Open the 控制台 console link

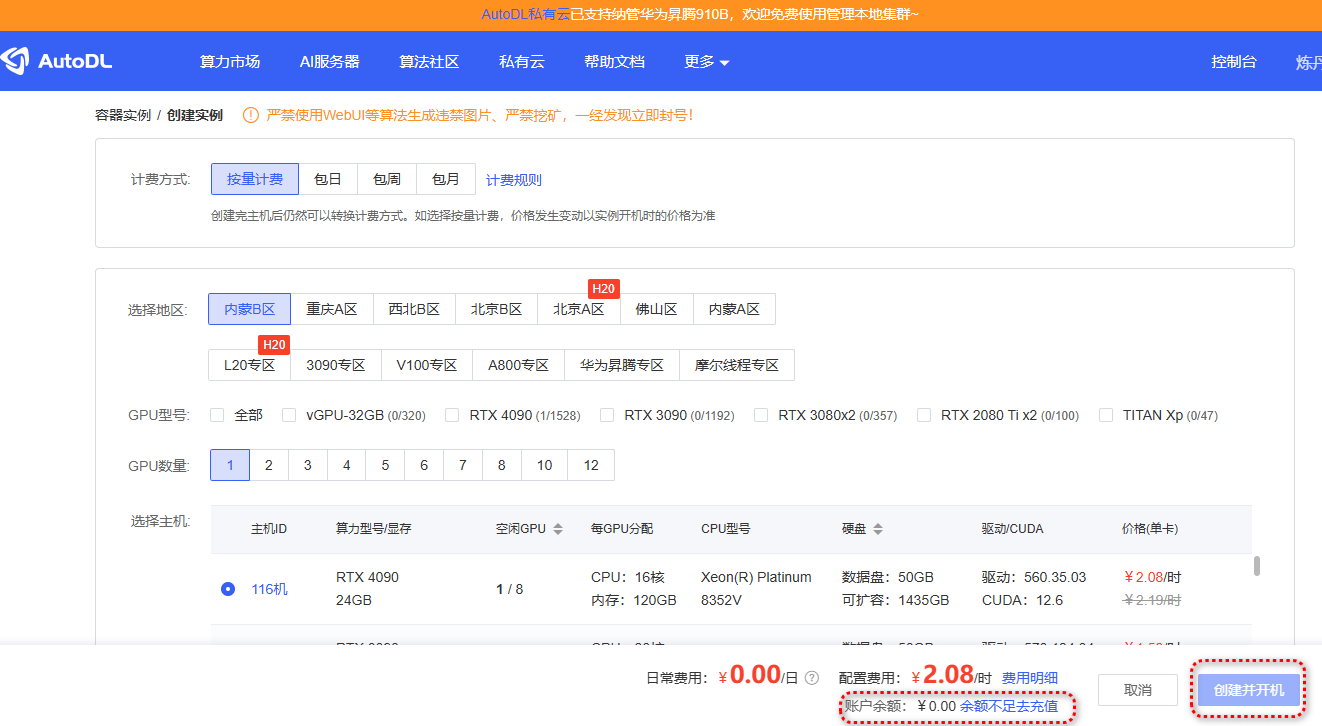(x=1234, y=62)
